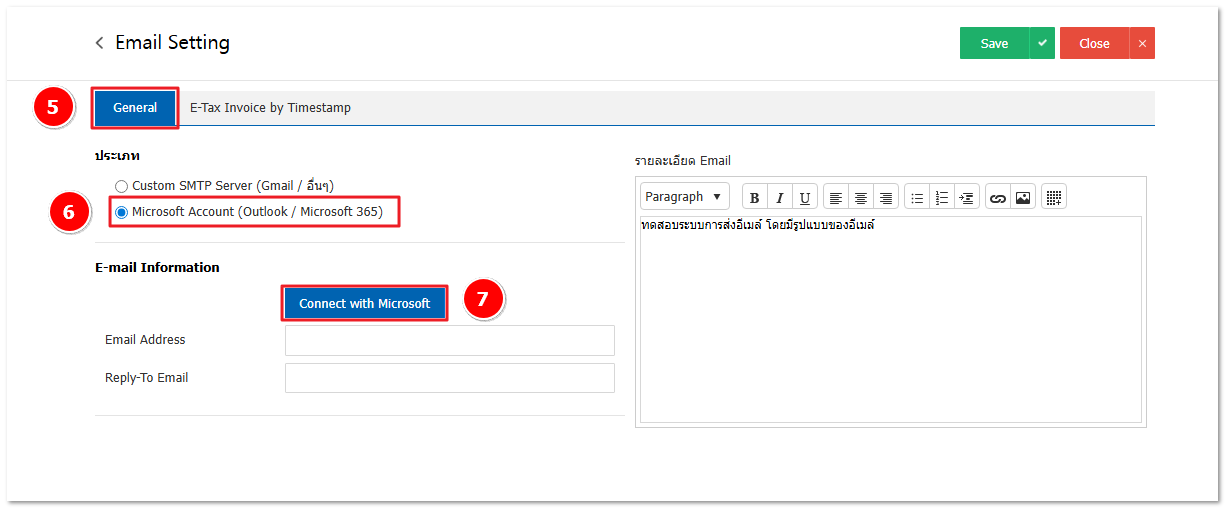This screenshot has width=1225, height=508.
Task: Open E-Tax Invoice by Timestamp tab
Action: click(270, 108)
